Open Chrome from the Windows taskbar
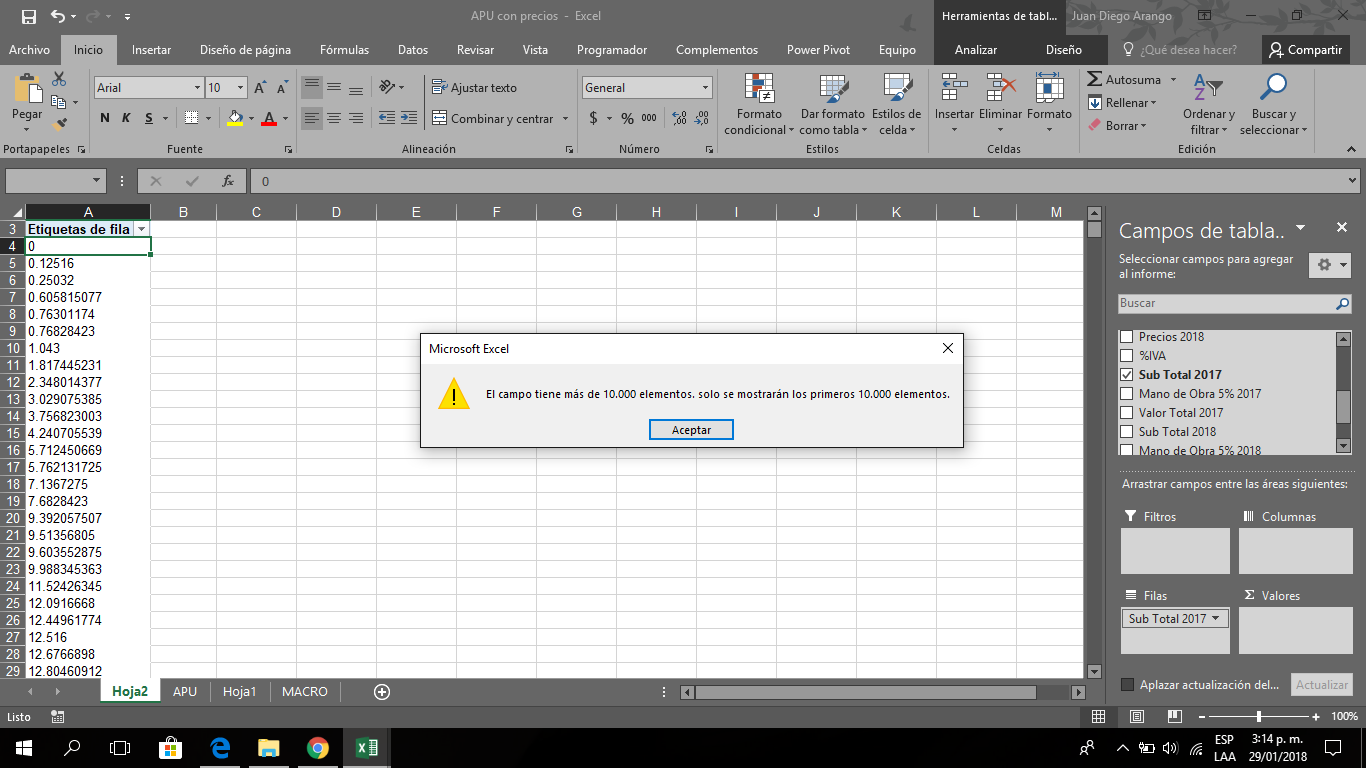 point(317,747)
